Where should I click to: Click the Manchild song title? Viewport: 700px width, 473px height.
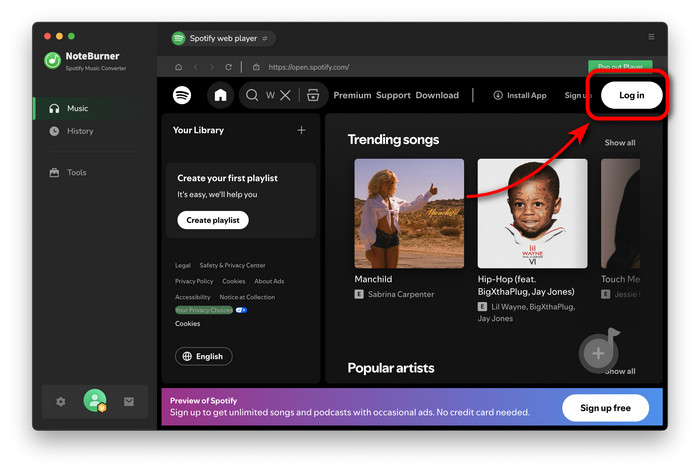(373, 279)
